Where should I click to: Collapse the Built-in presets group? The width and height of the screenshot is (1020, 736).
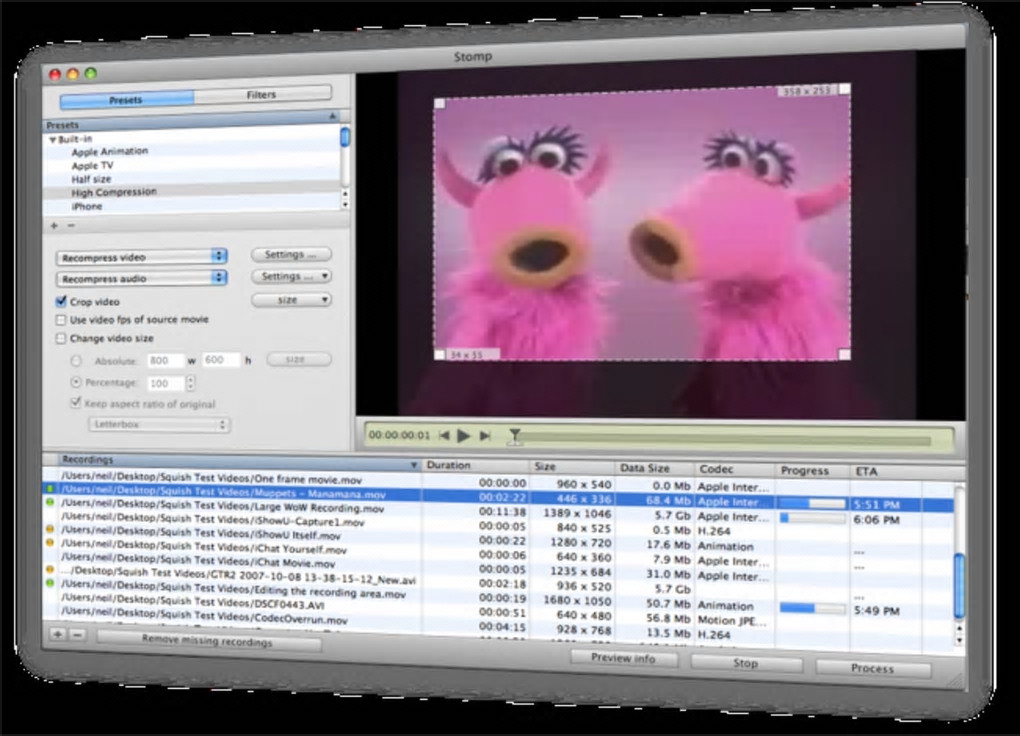[52, 139]
